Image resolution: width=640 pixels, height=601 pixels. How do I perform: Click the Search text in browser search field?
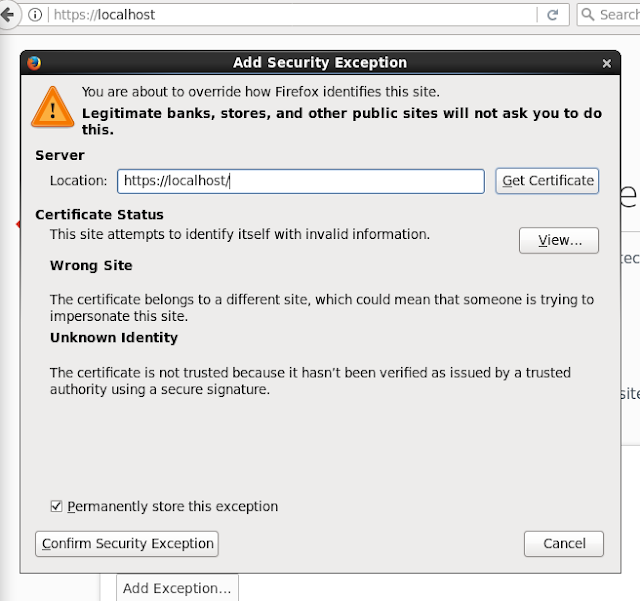tap(620, 15)
